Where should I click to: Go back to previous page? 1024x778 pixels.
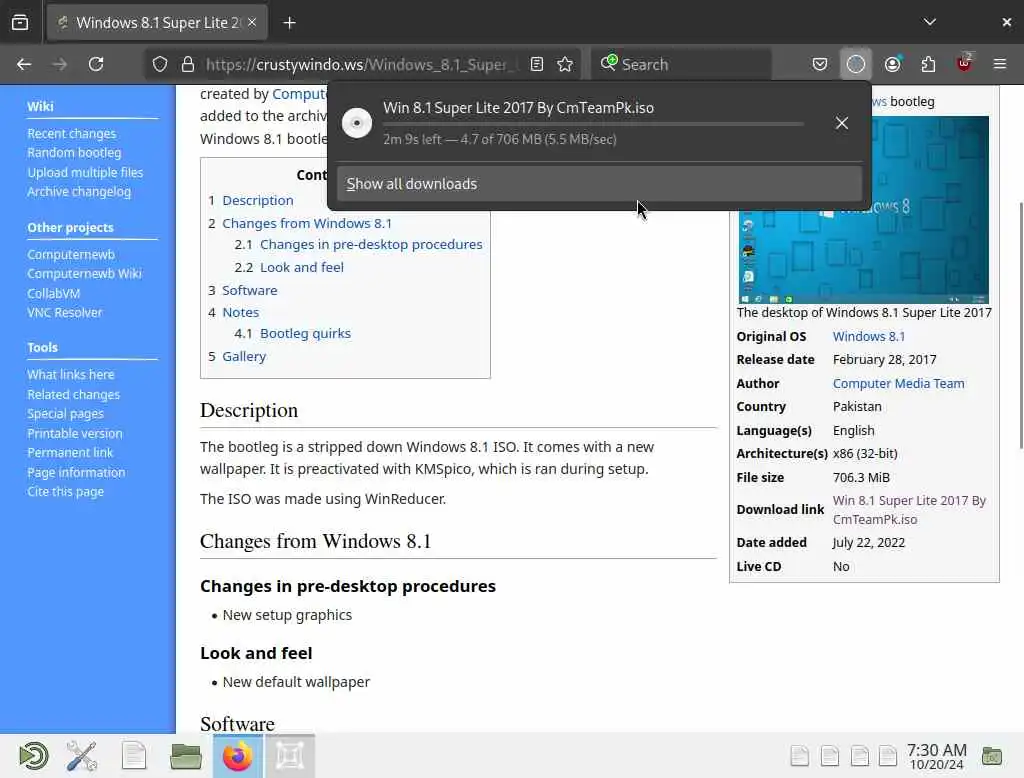click(x=24, y=64)
